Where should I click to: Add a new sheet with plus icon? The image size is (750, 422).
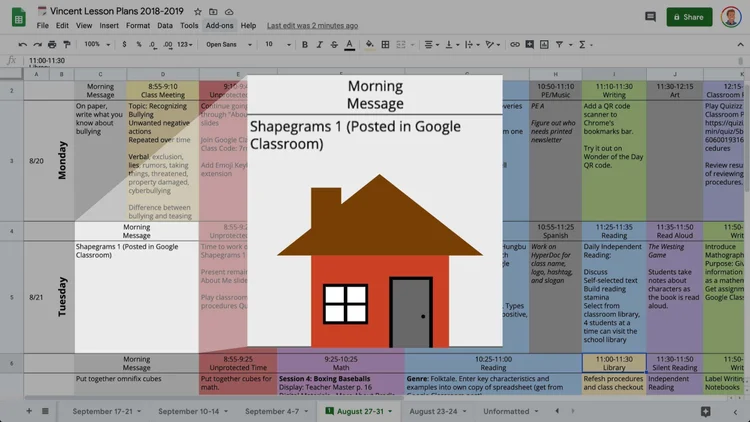coord(29,411)
